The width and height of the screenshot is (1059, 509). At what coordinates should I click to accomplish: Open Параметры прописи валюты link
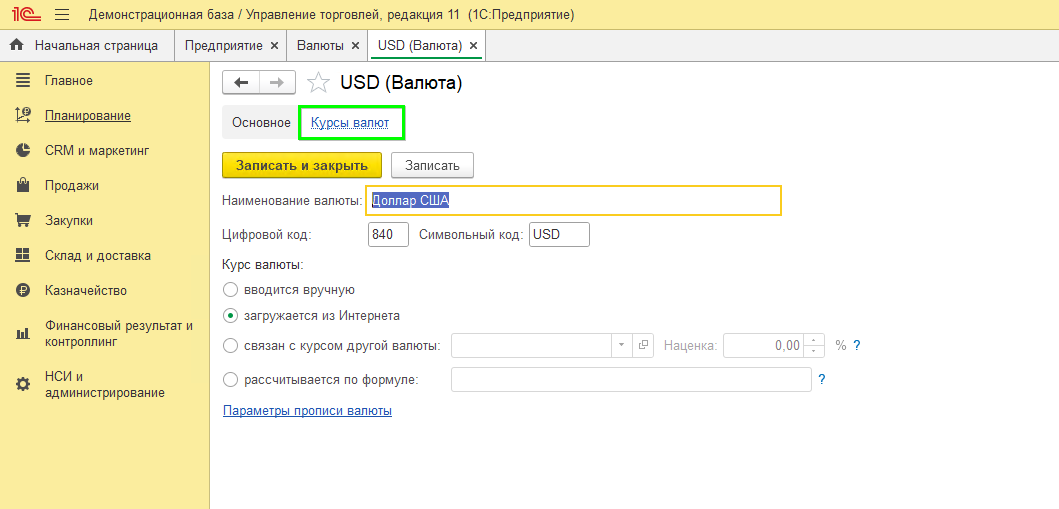(x=307, y=410)
